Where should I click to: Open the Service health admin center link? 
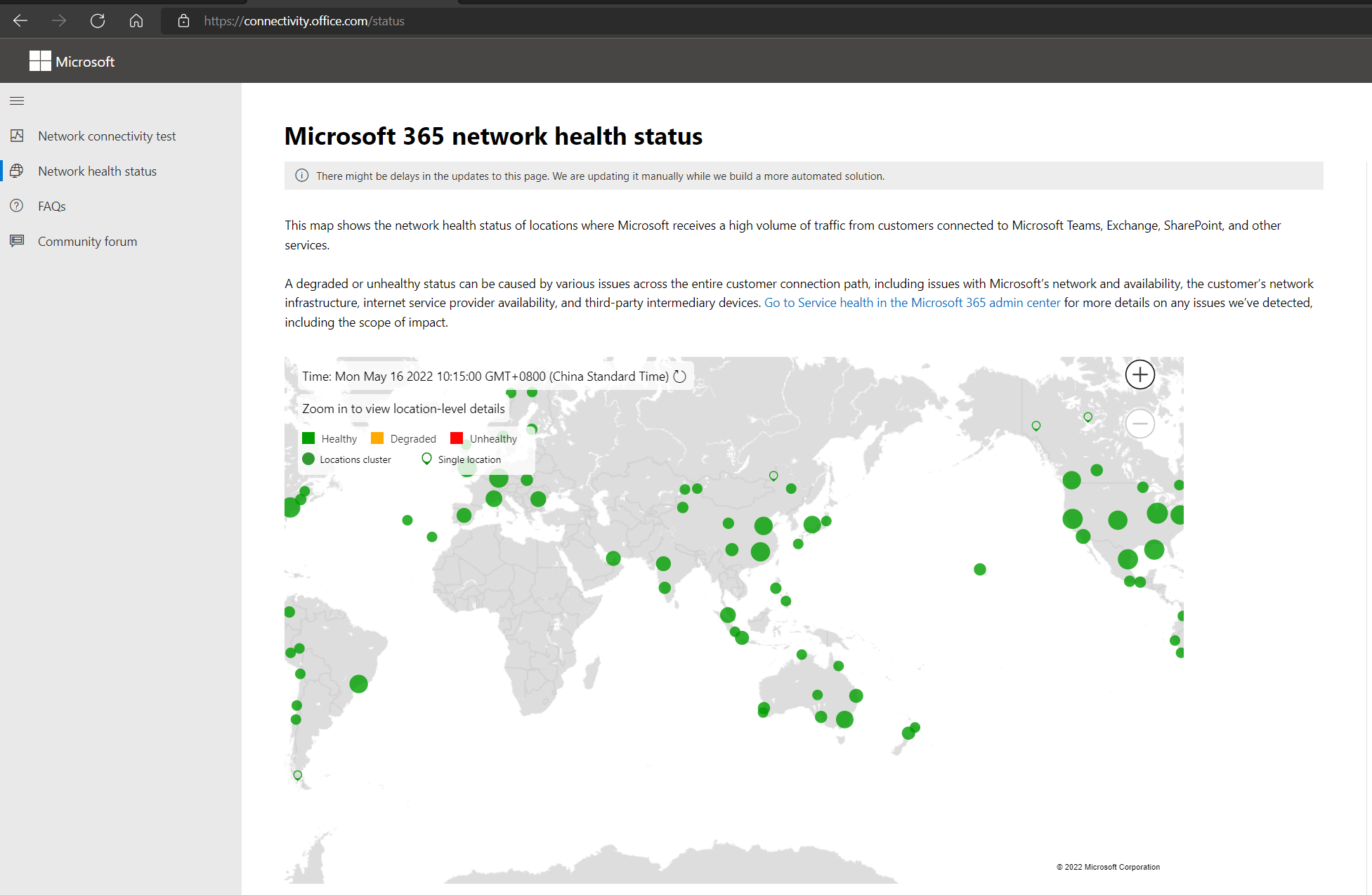(x=912, y=302)
